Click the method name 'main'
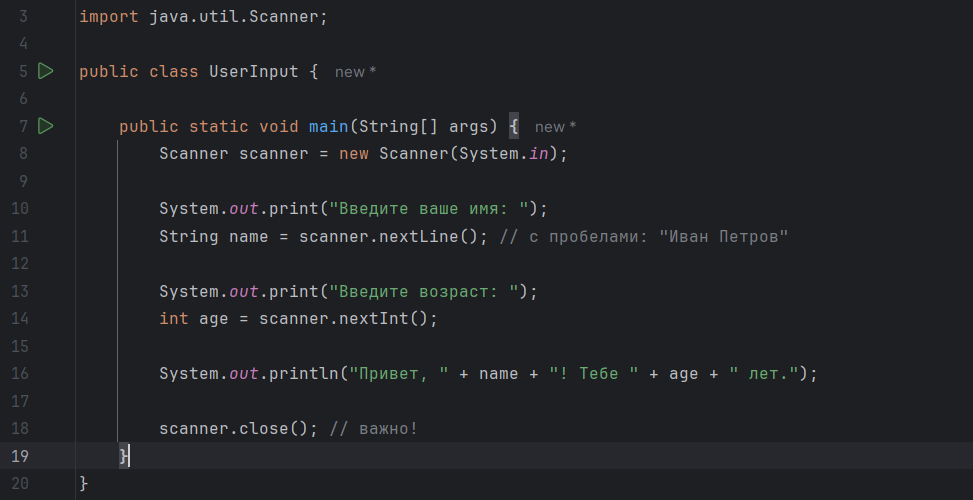The height and width of the screenshot is (500, 973). [x=329, y=127]
